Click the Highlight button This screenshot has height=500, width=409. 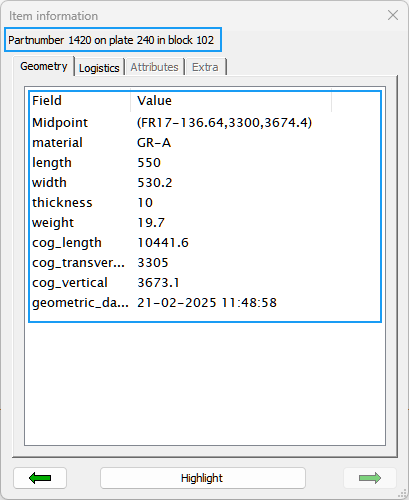[203, 478]
